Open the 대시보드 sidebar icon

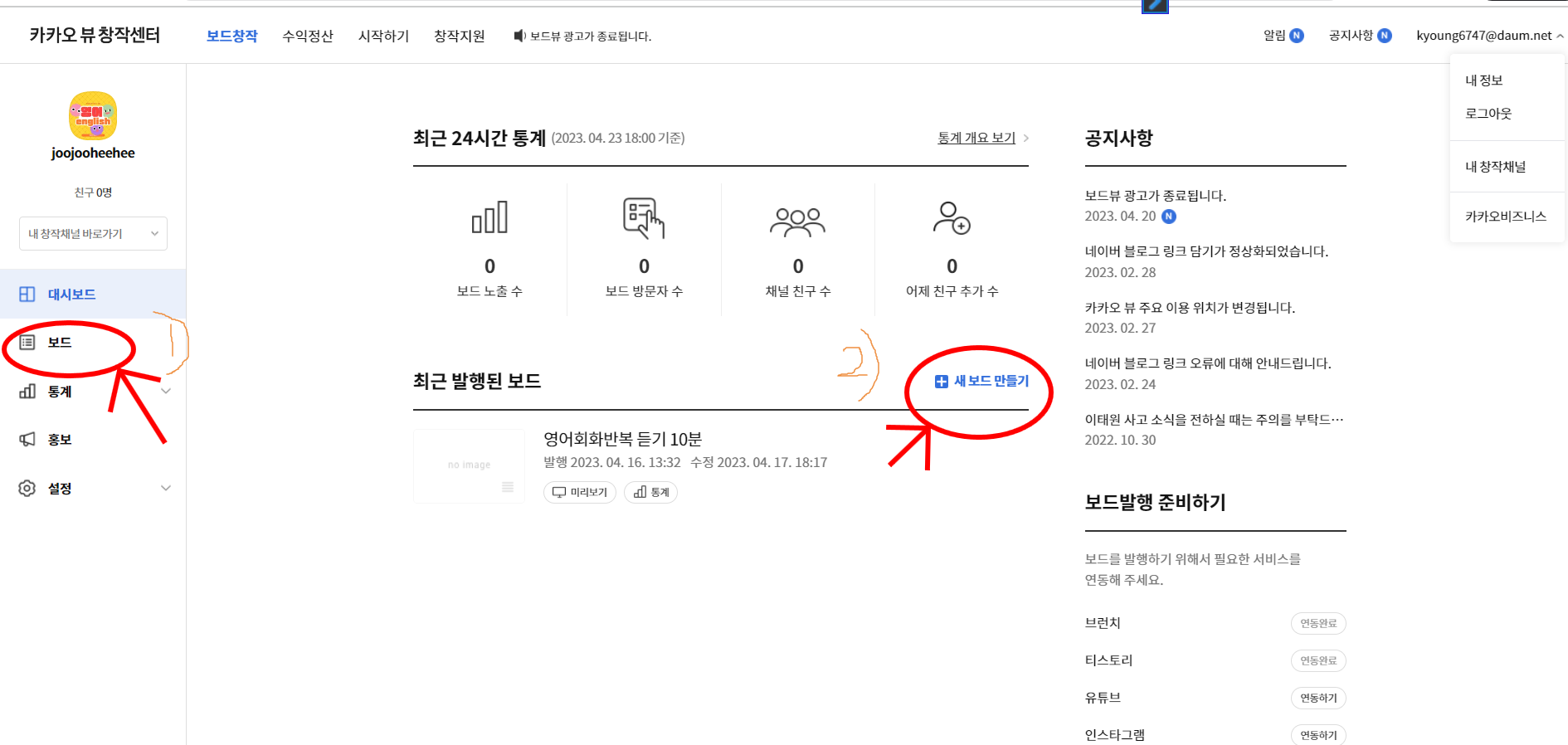click(27, 295)
